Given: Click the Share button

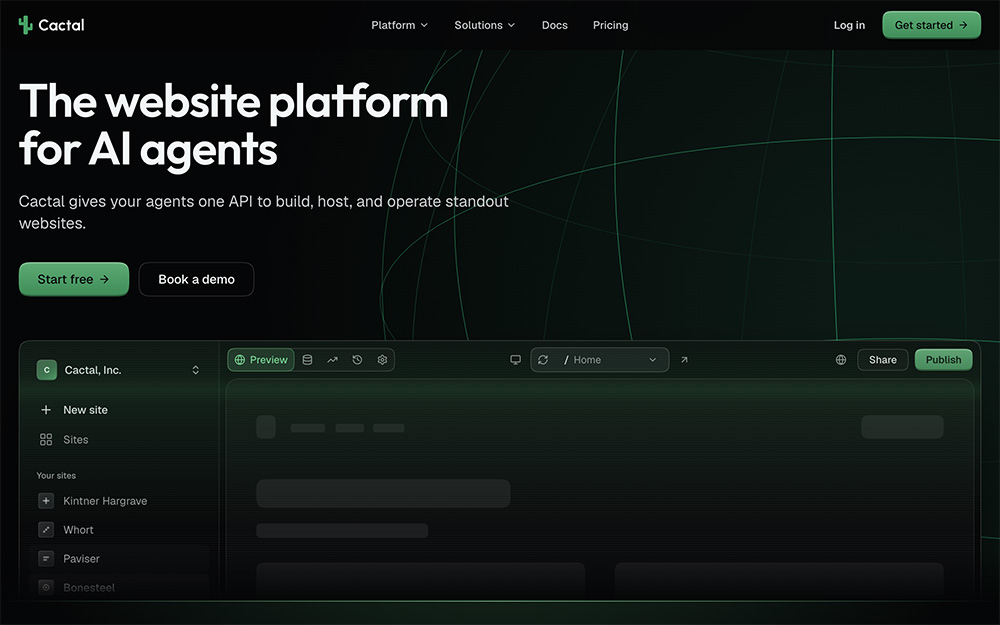Looking at the screenshot, I should coord(883,360).
